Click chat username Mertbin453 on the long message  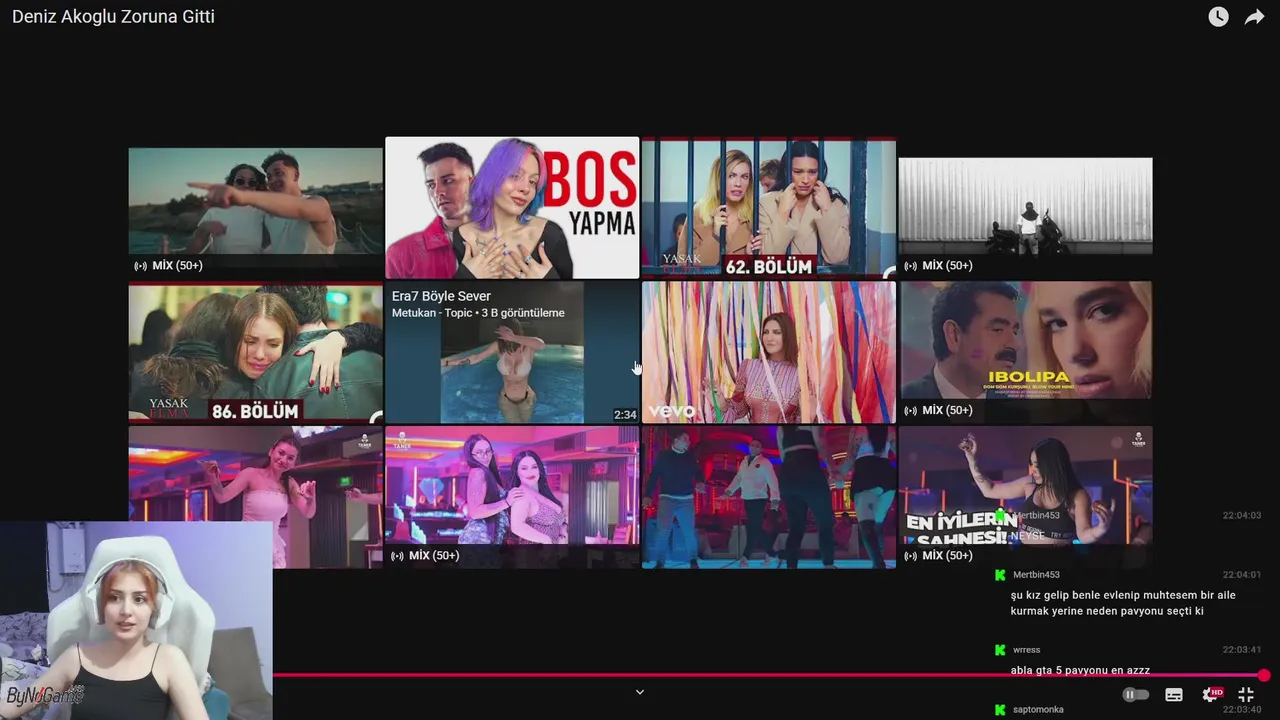tap(1036, 575)
